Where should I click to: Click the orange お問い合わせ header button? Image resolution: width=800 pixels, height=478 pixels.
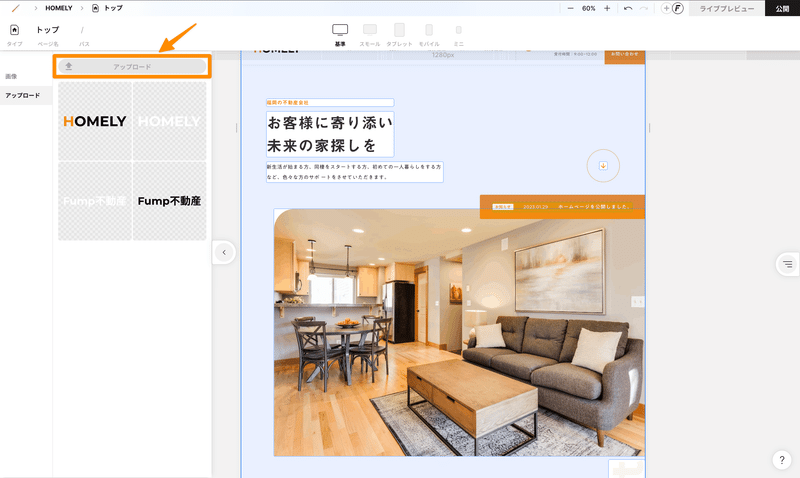coord(624,56)
